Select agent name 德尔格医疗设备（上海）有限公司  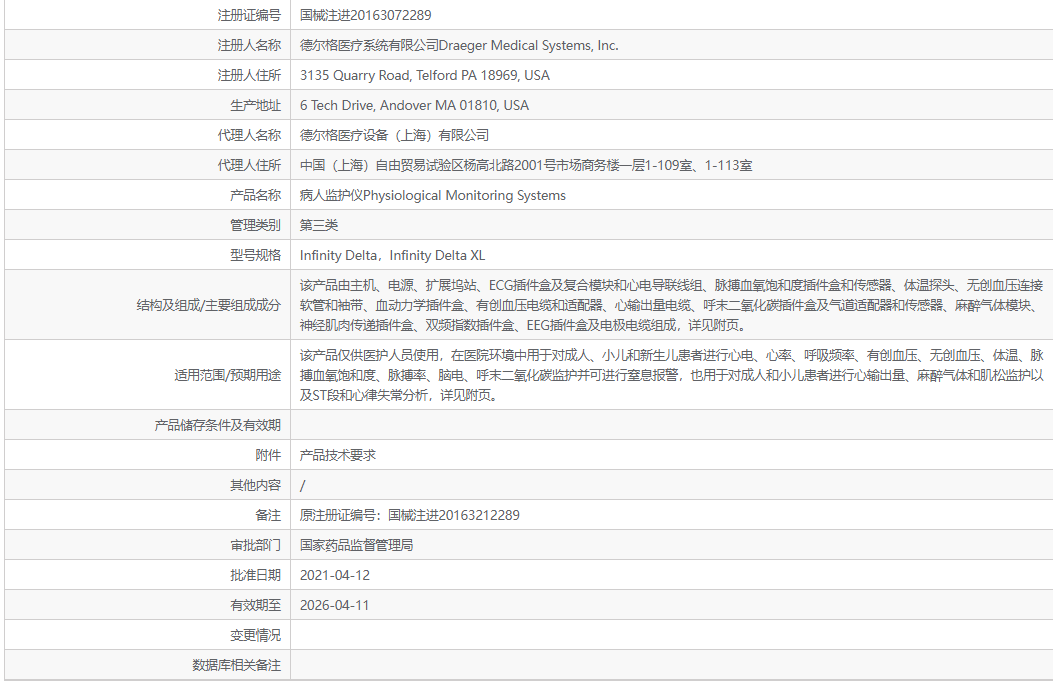[x=394, y=135]
